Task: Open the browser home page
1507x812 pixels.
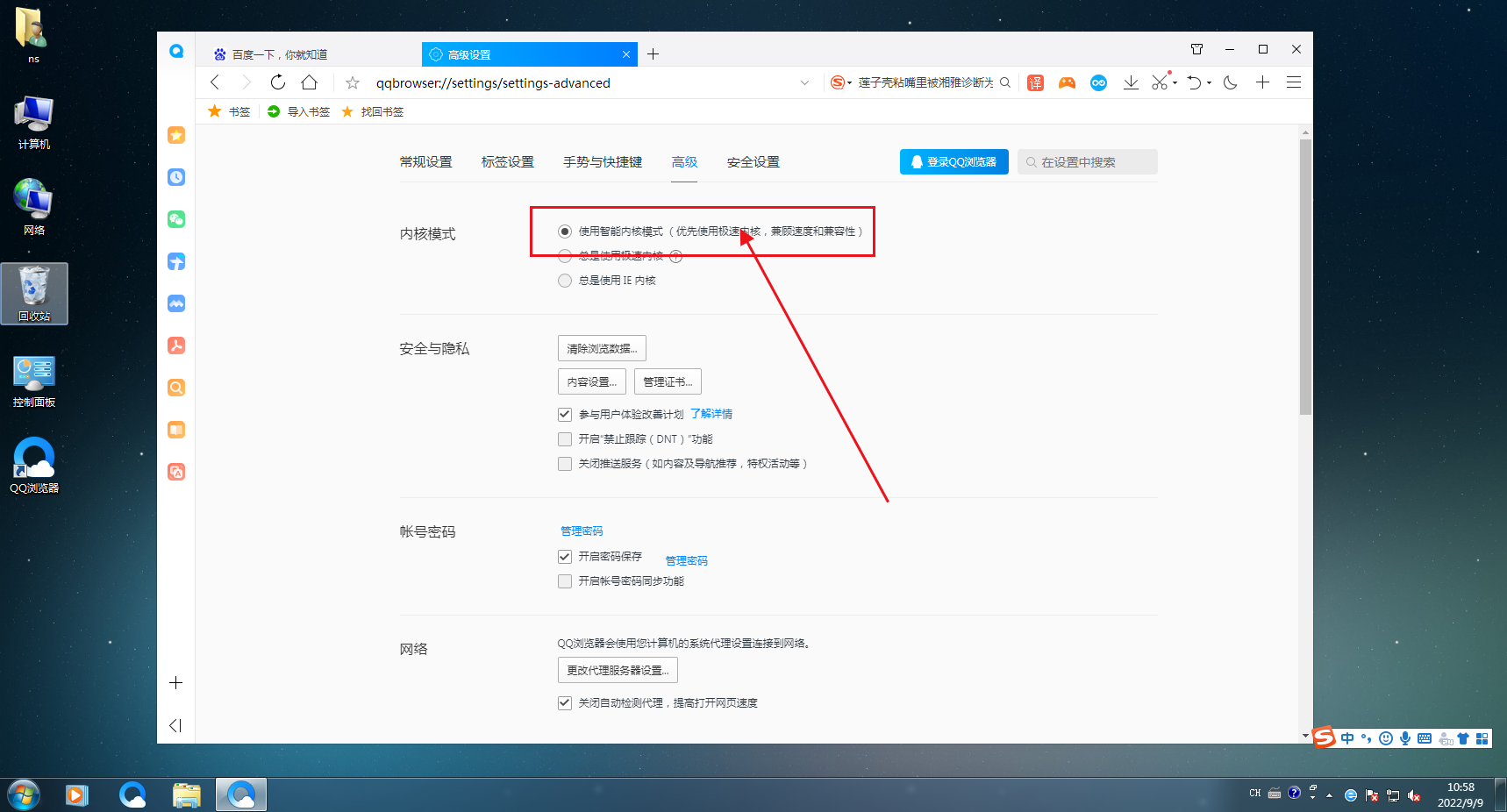Action: click(310, 82)
